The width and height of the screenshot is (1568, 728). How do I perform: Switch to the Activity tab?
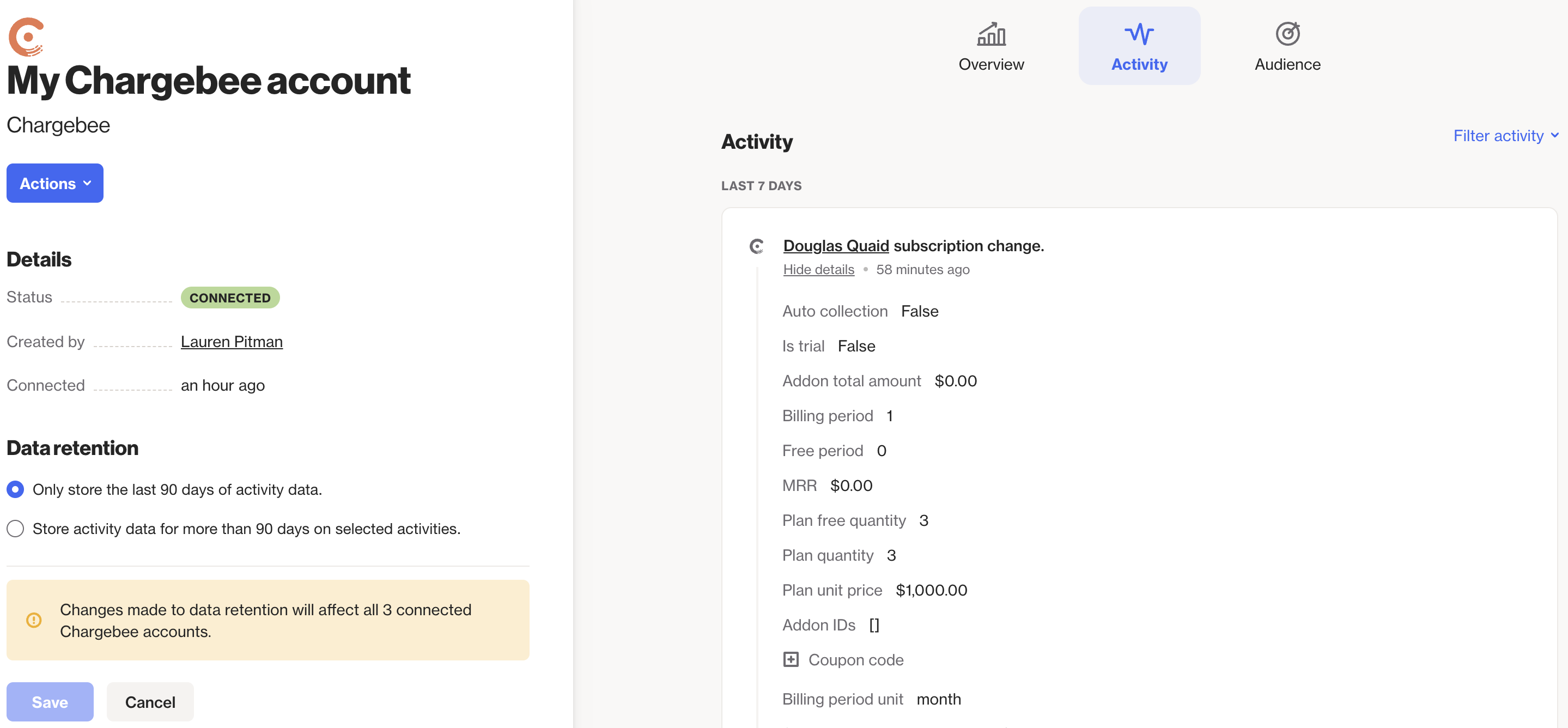coord(1139,46)
